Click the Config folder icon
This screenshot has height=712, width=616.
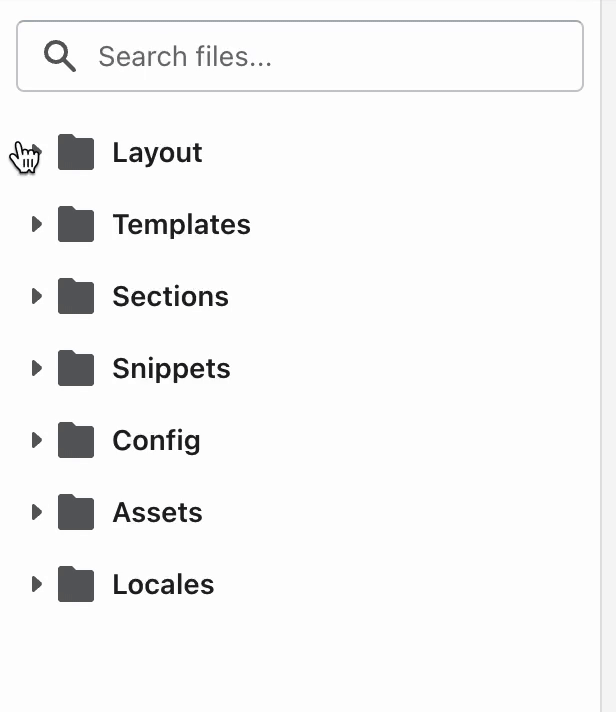[76, 441]
